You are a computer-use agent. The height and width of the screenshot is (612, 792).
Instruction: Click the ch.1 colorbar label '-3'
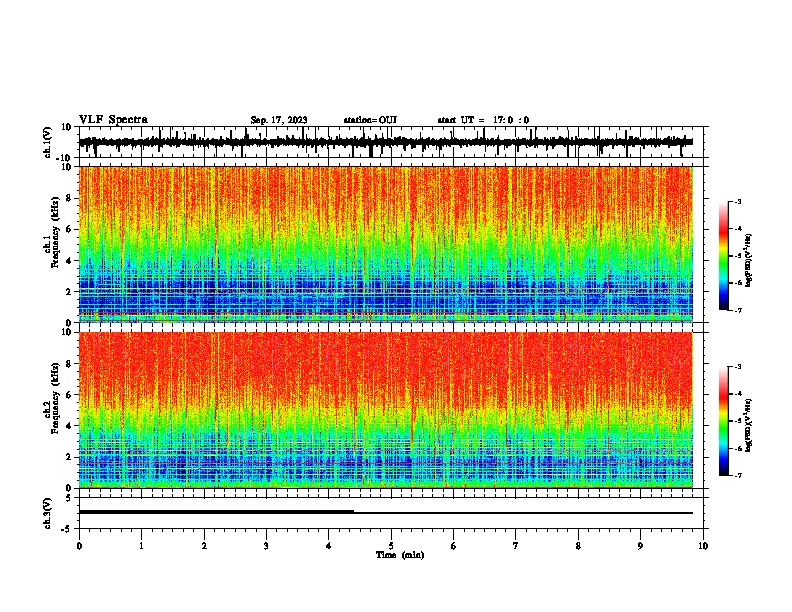pos(738,201)
